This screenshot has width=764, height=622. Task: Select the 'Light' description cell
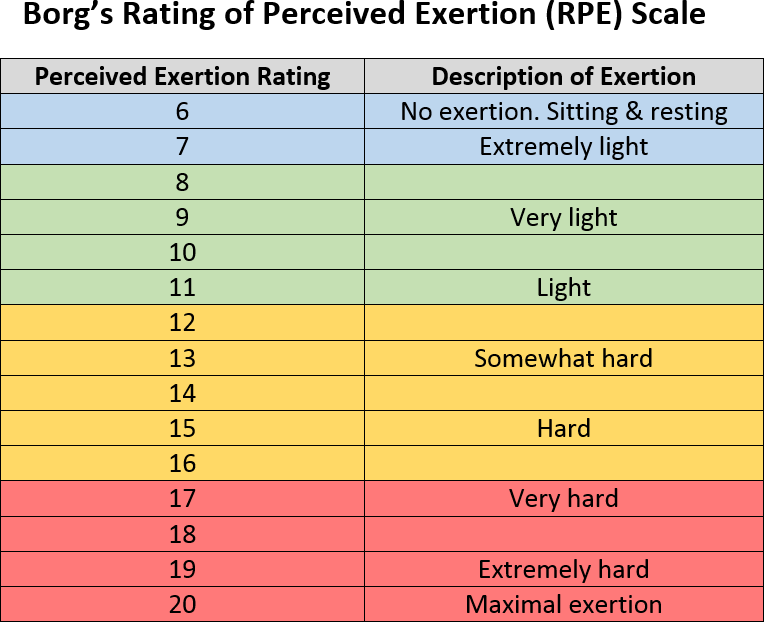[563, 288]
